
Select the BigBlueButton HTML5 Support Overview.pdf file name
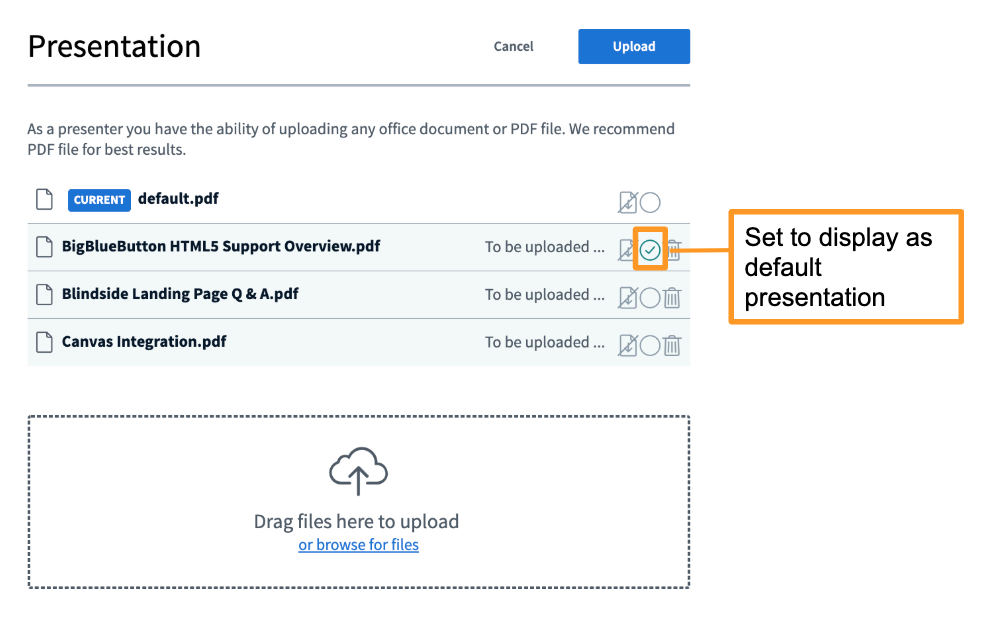click(221, 246)
